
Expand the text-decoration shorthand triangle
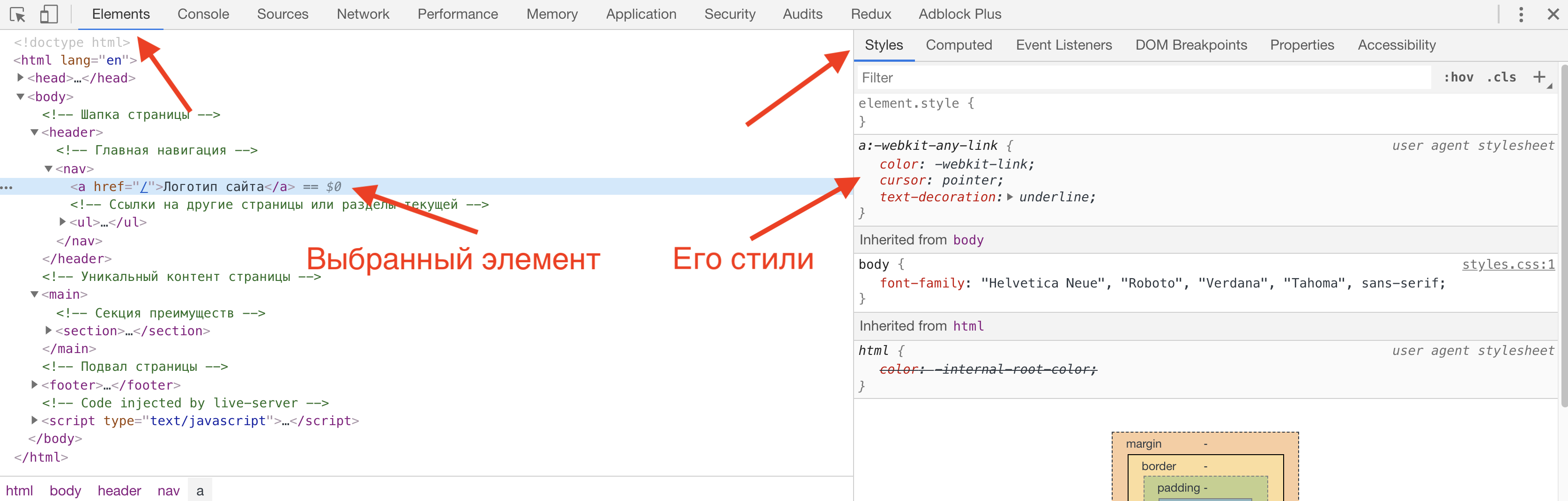pos(1011,197)
